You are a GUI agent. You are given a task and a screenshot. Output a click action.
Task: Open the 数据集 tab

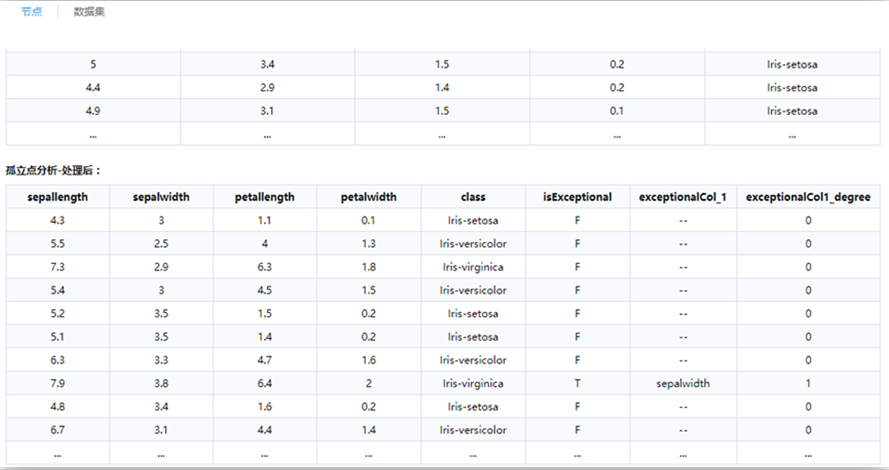click(x=90, y=12)
